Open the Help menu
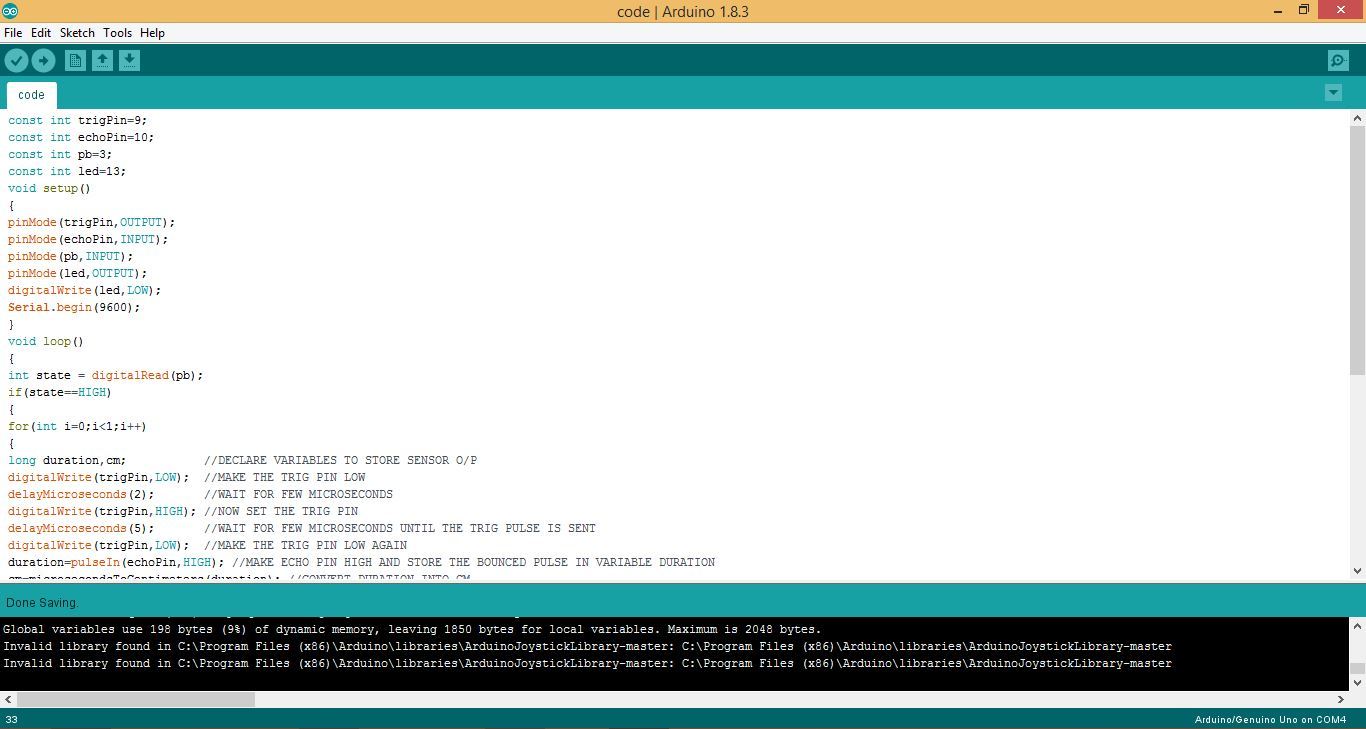The width and height of the screenshot is (1366, 729). click(152, 33)
